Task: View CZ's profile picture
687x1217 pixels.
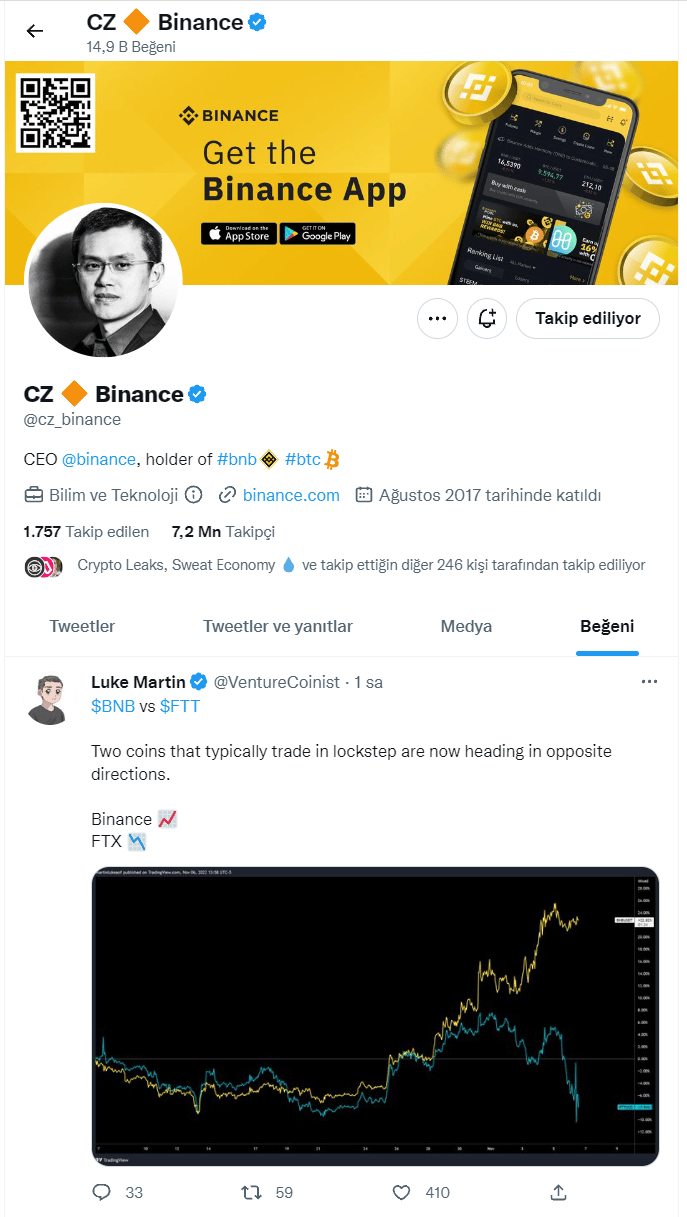Action: 103,281
